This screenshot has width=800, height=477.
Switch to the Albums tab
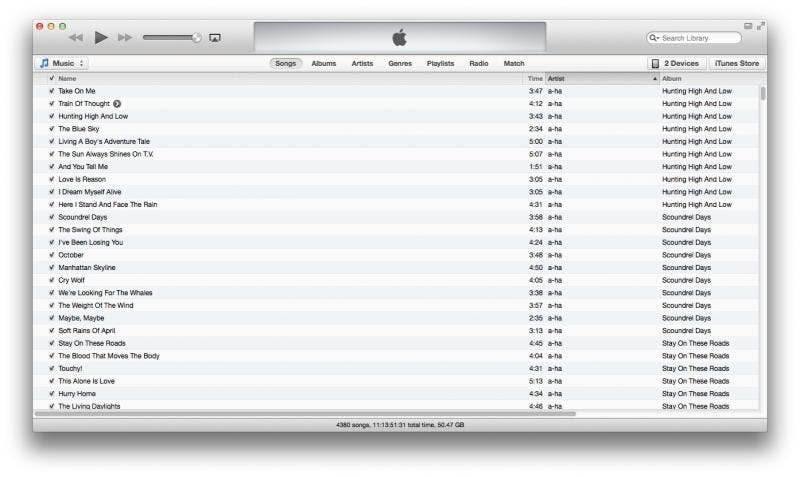[323, 63]
